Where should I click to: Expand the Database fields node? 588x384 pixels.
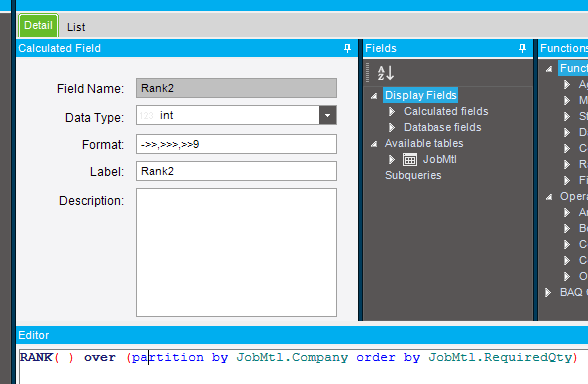[392, 128]
